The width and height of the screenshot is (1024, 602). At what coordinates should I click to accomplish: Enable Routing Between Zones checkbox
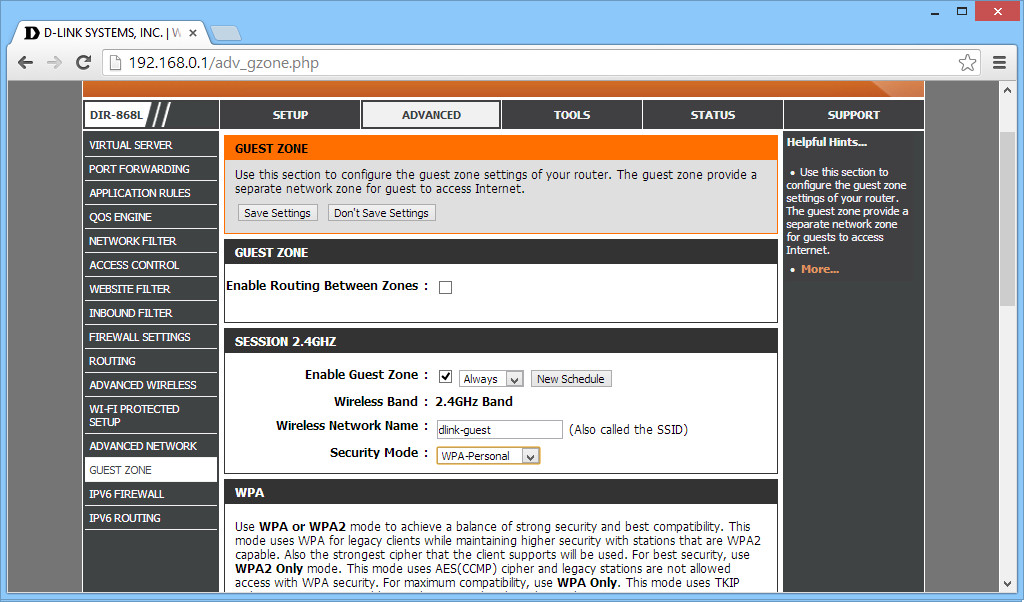pyautogui.click(x=446, y=287)
